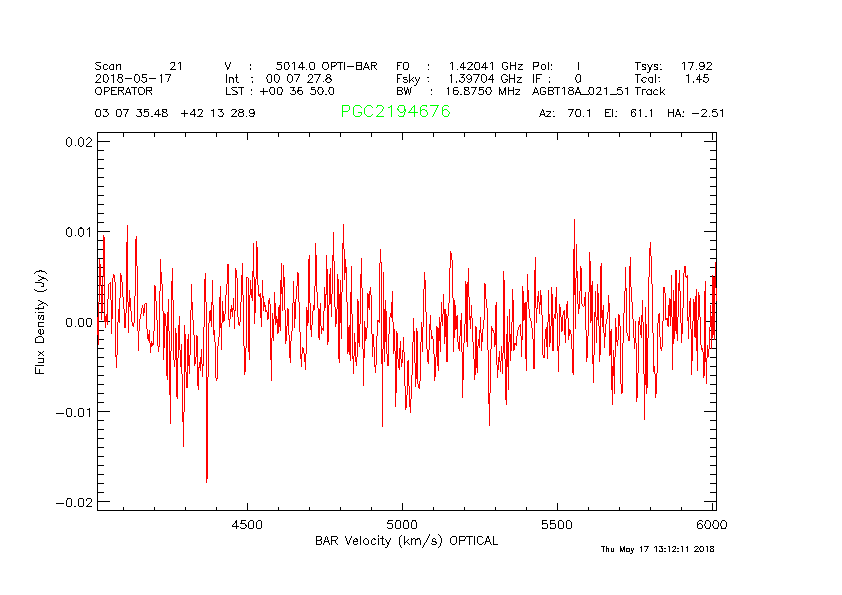842x595 pixels.
Task: Select the Int 00 07 27.8 integration time
Action: point(278,78)
